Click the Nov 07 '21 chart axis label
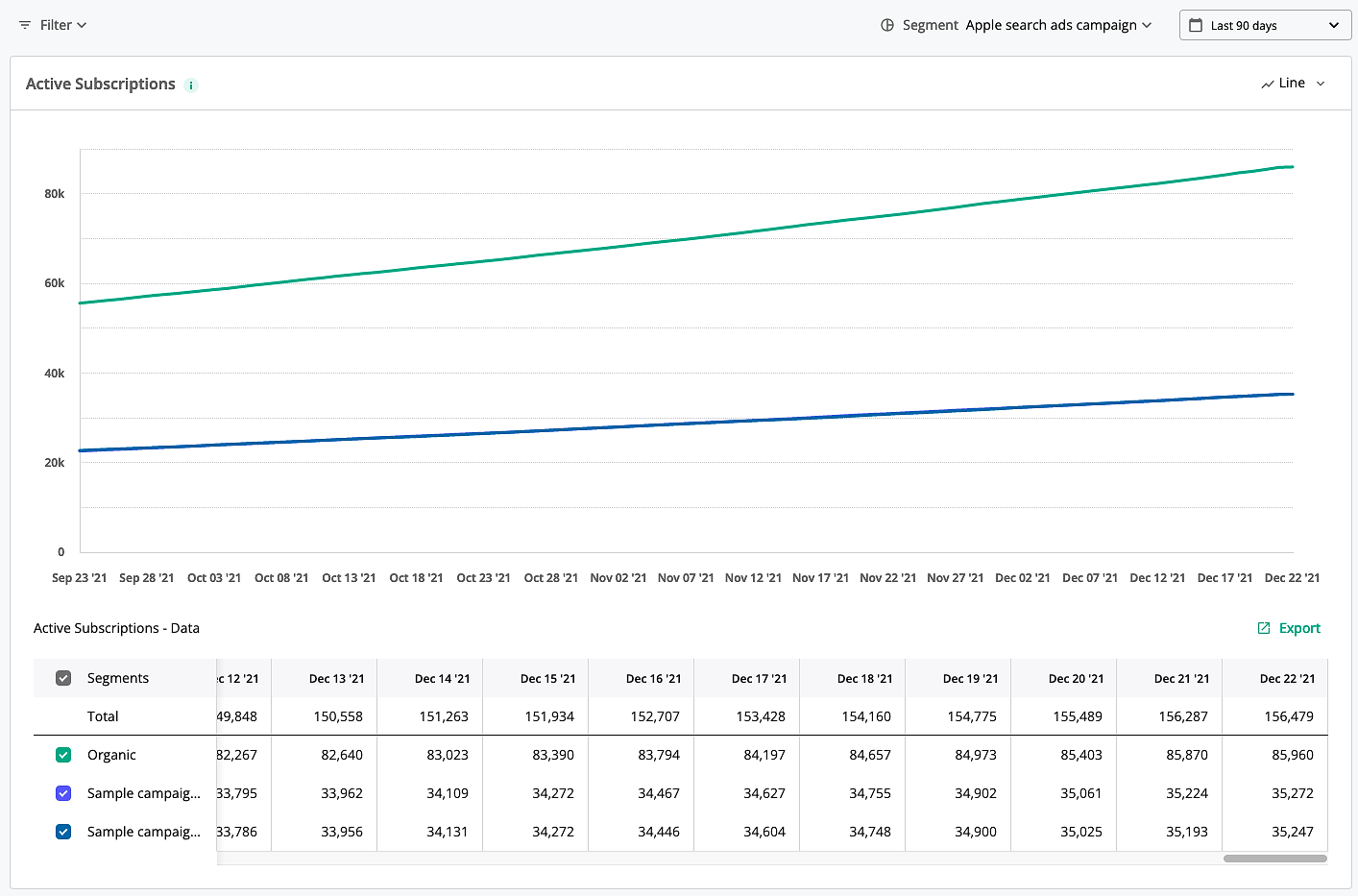1358x896 pixels. coord(686,578)
